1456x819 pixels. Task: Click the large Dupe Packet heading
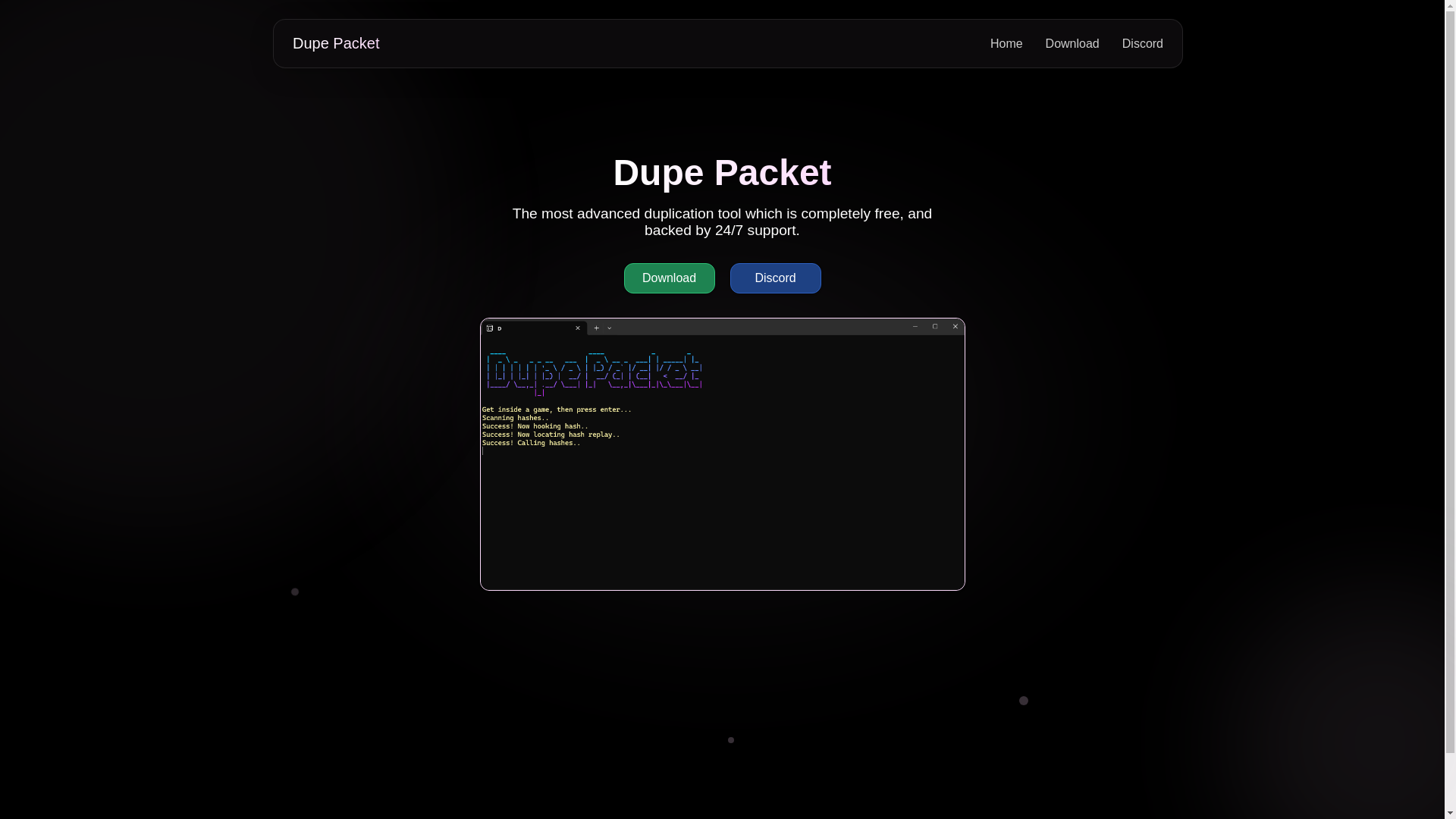point(722,173)
